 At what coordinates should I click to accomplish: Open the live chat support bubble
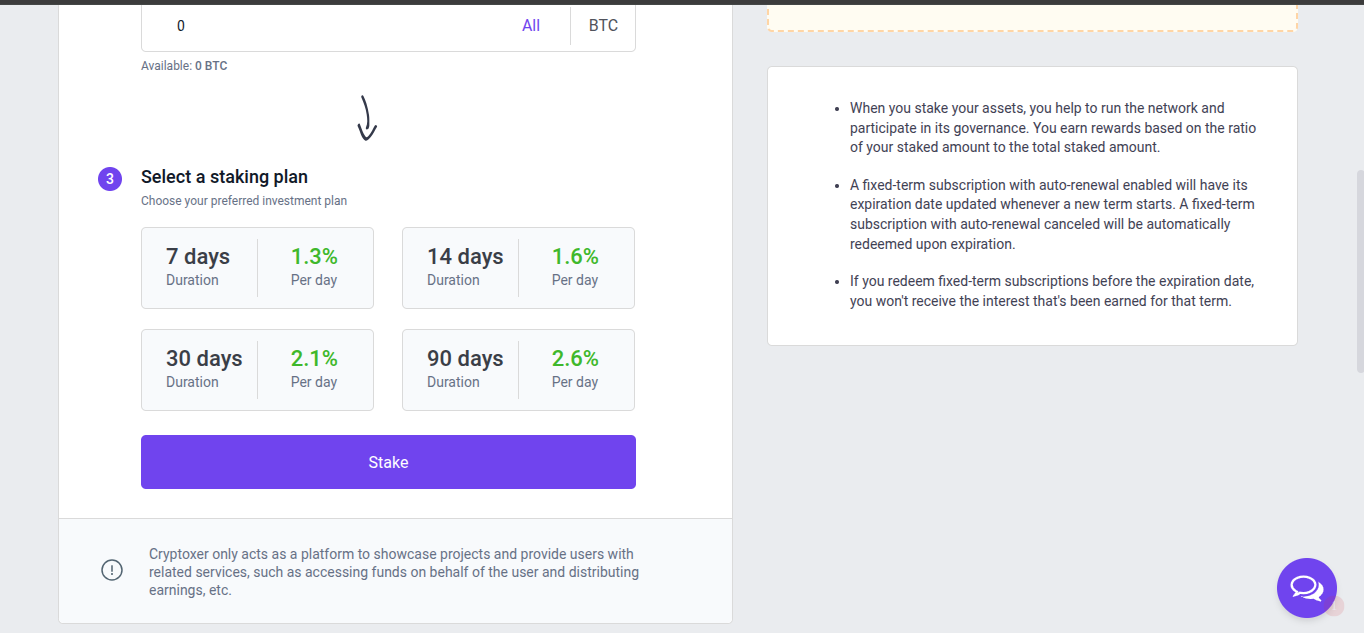tap(1306, 587)
